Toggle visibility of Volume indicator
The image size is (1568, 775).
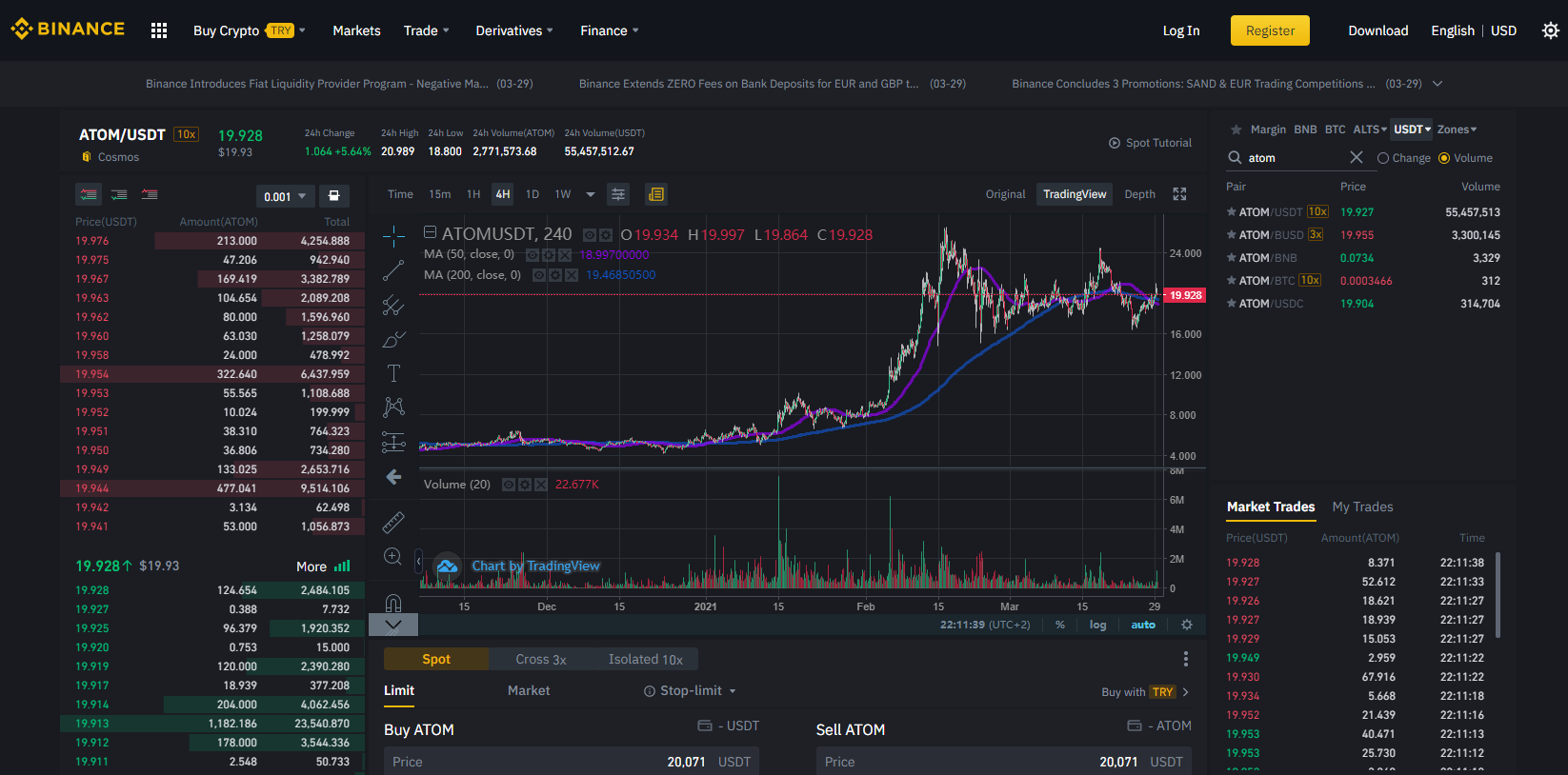[509, 485]
